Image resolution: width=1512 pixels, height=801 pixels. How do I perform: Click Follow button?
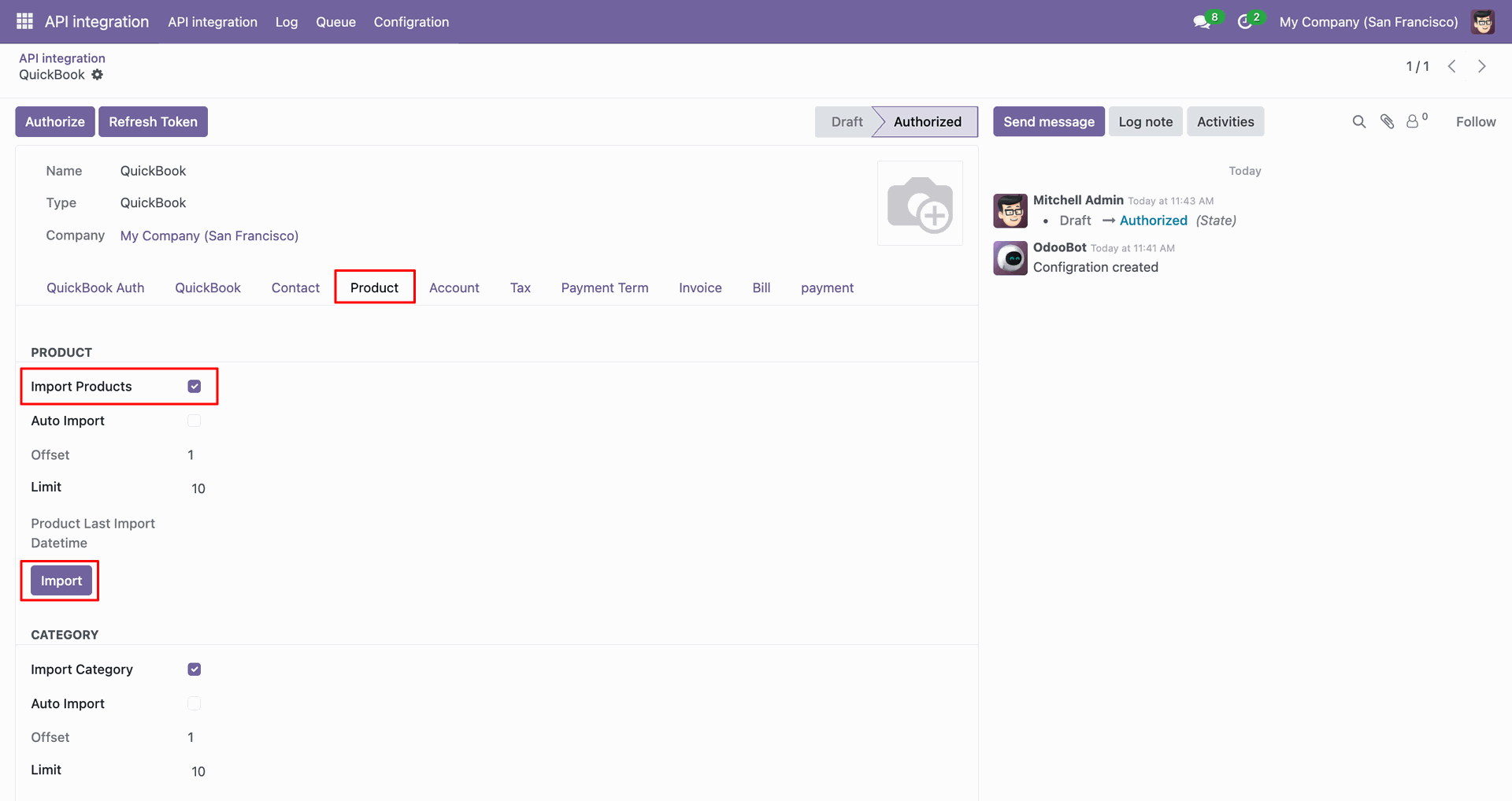pyautogui.click(x=1476, y=121)
